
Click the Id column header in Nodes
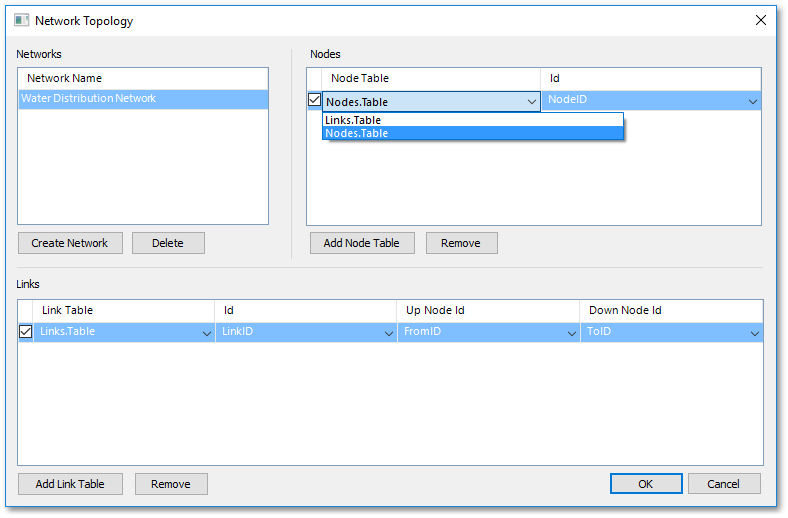(651, 78)
